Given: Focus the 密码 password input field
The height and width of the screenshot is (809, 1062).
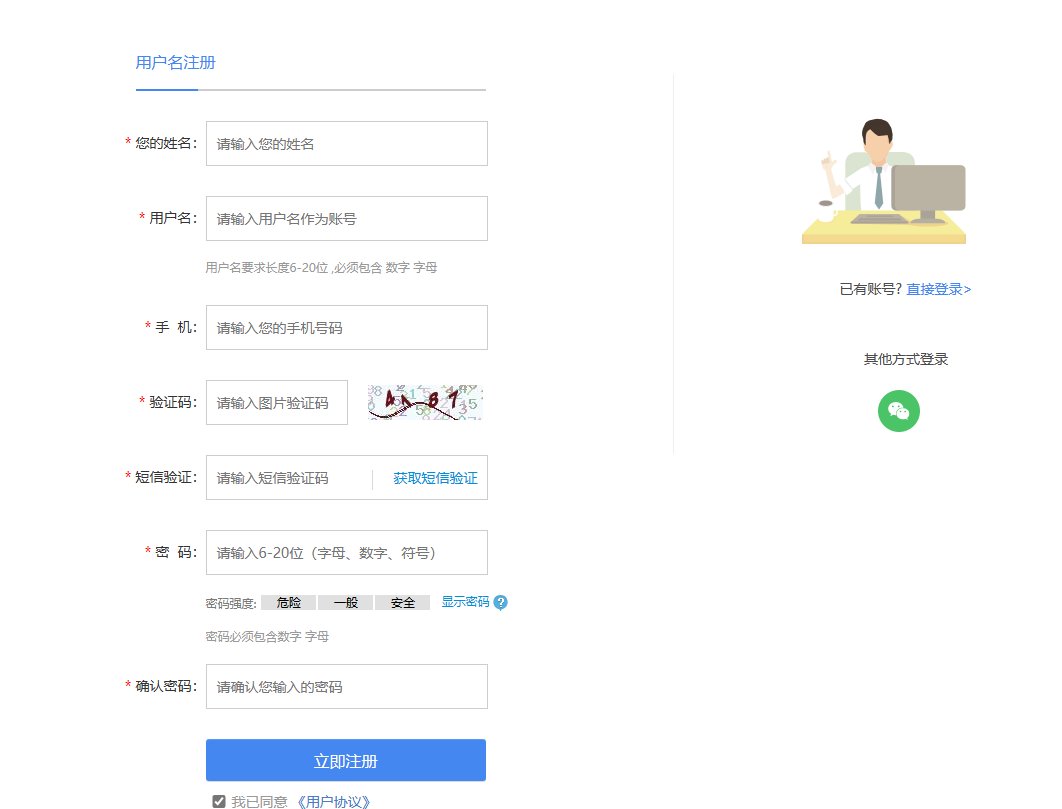Looking at the screenshot, I should 346,552.
